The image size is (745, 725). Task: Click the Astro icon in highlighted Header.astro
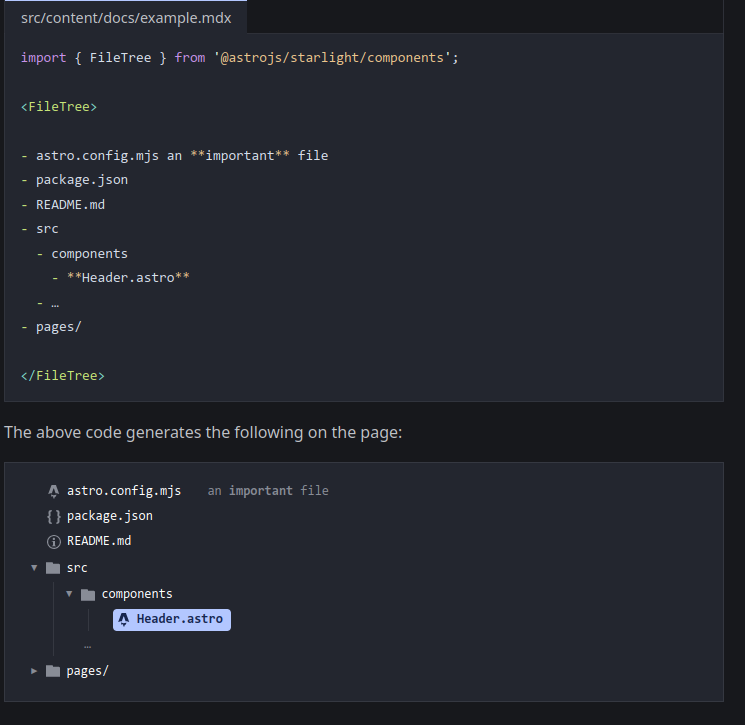[124, 620]
